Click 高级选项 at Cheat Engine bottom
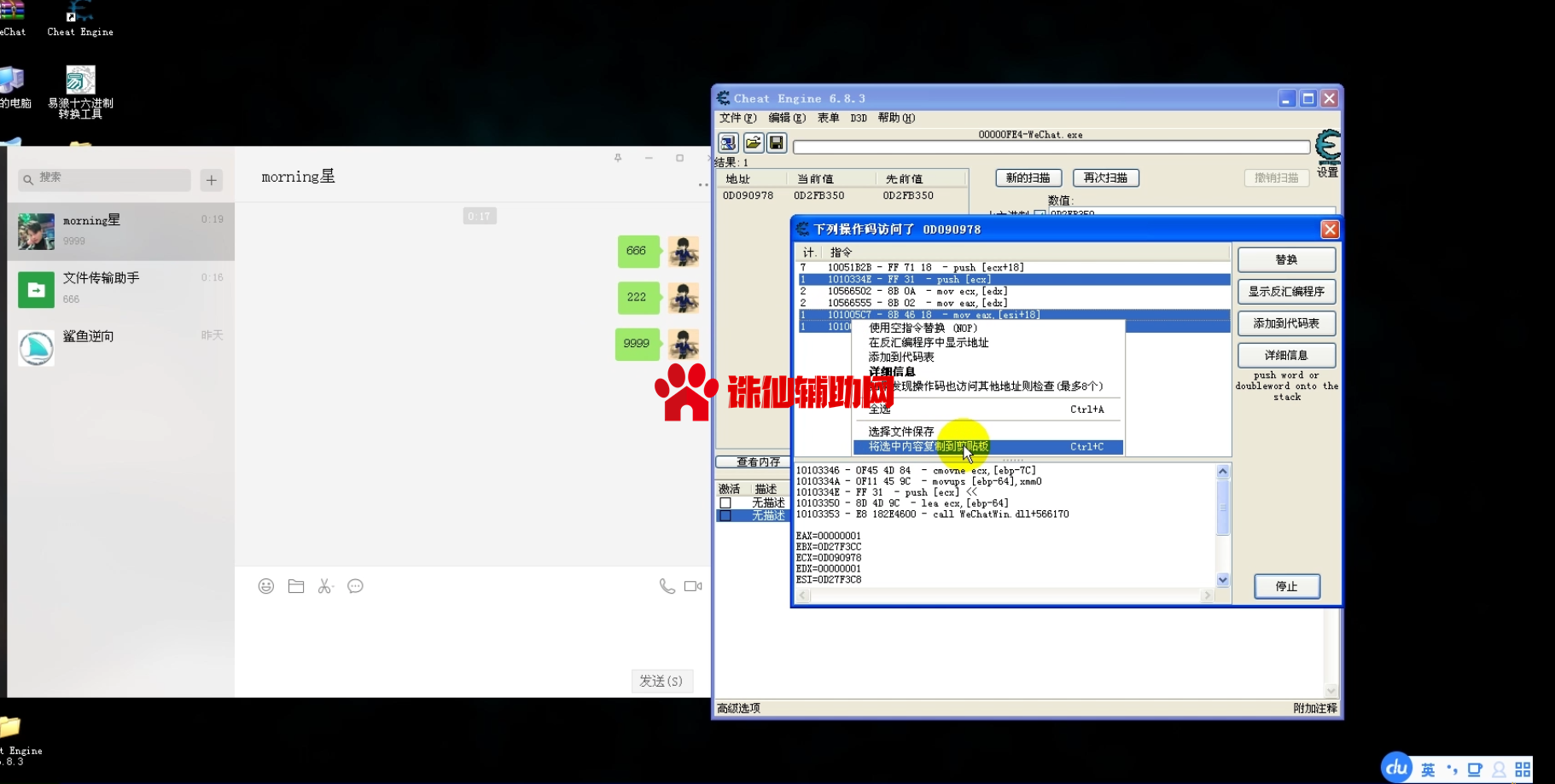1555x784 pixels. tap(738, 708)
